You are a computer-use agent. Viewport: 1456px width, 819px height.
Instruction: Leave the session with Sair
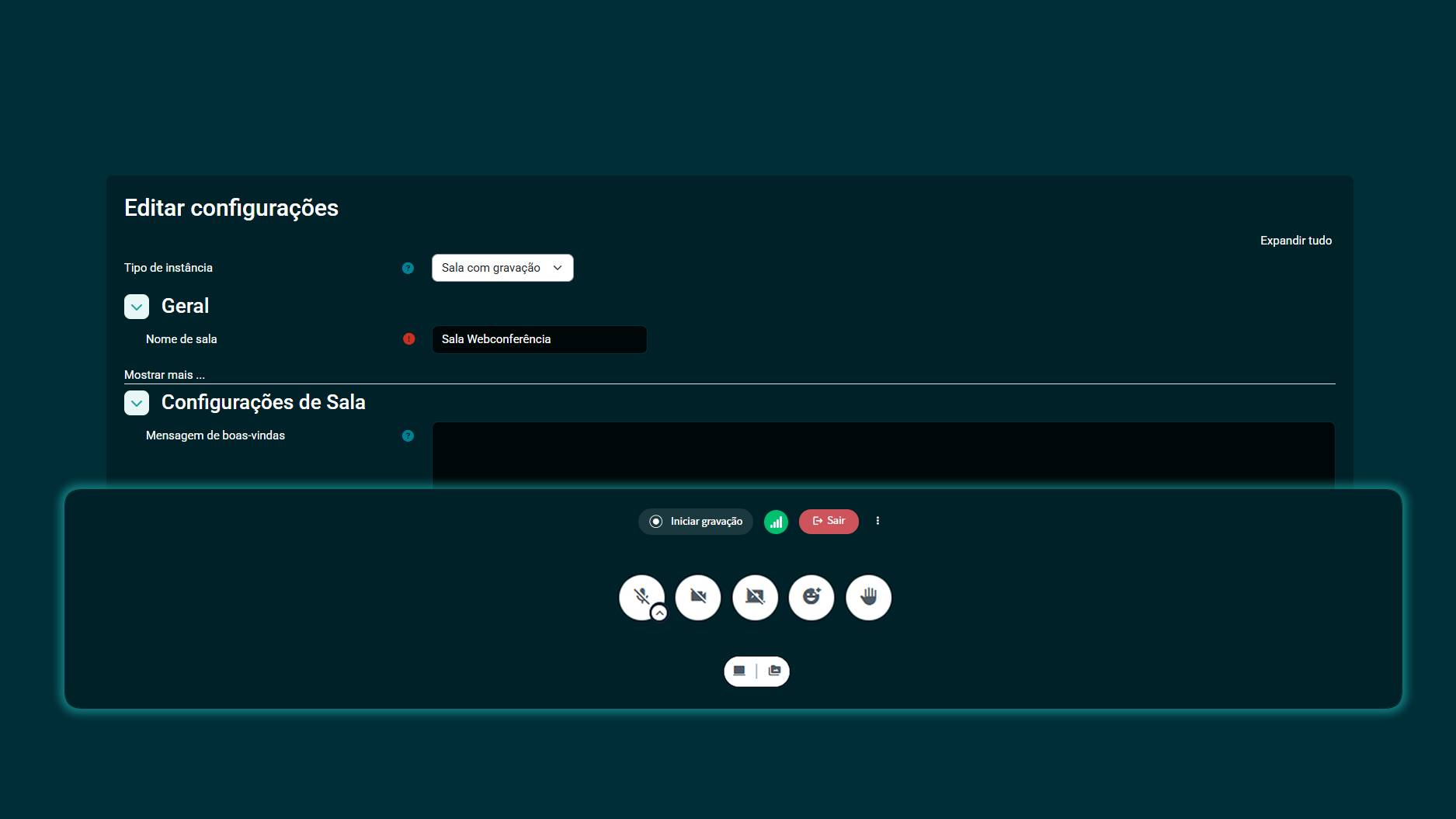pos(829,522)
